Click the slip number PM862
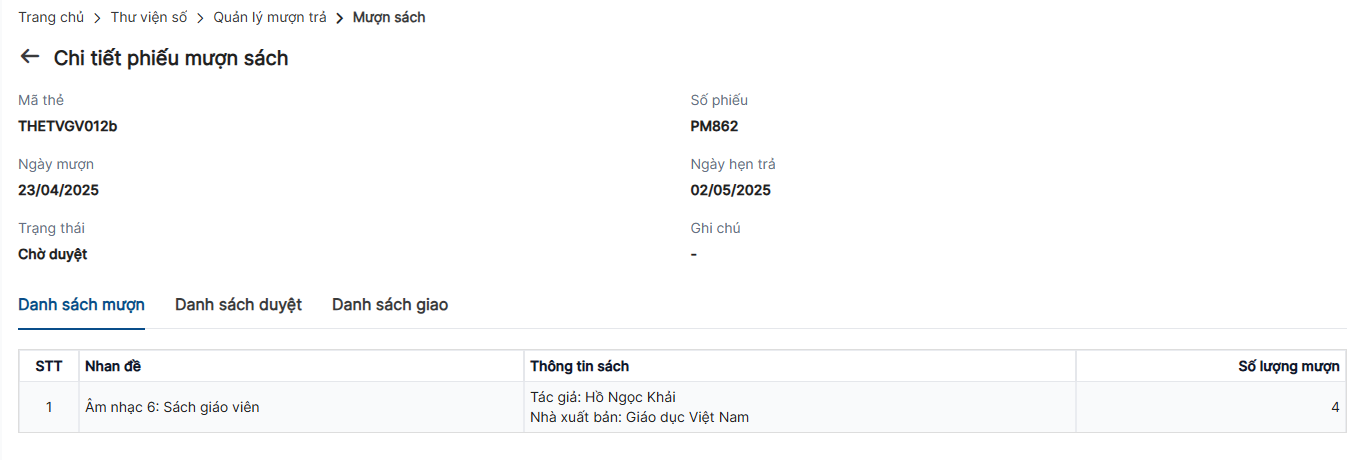 tap(714, 126)
